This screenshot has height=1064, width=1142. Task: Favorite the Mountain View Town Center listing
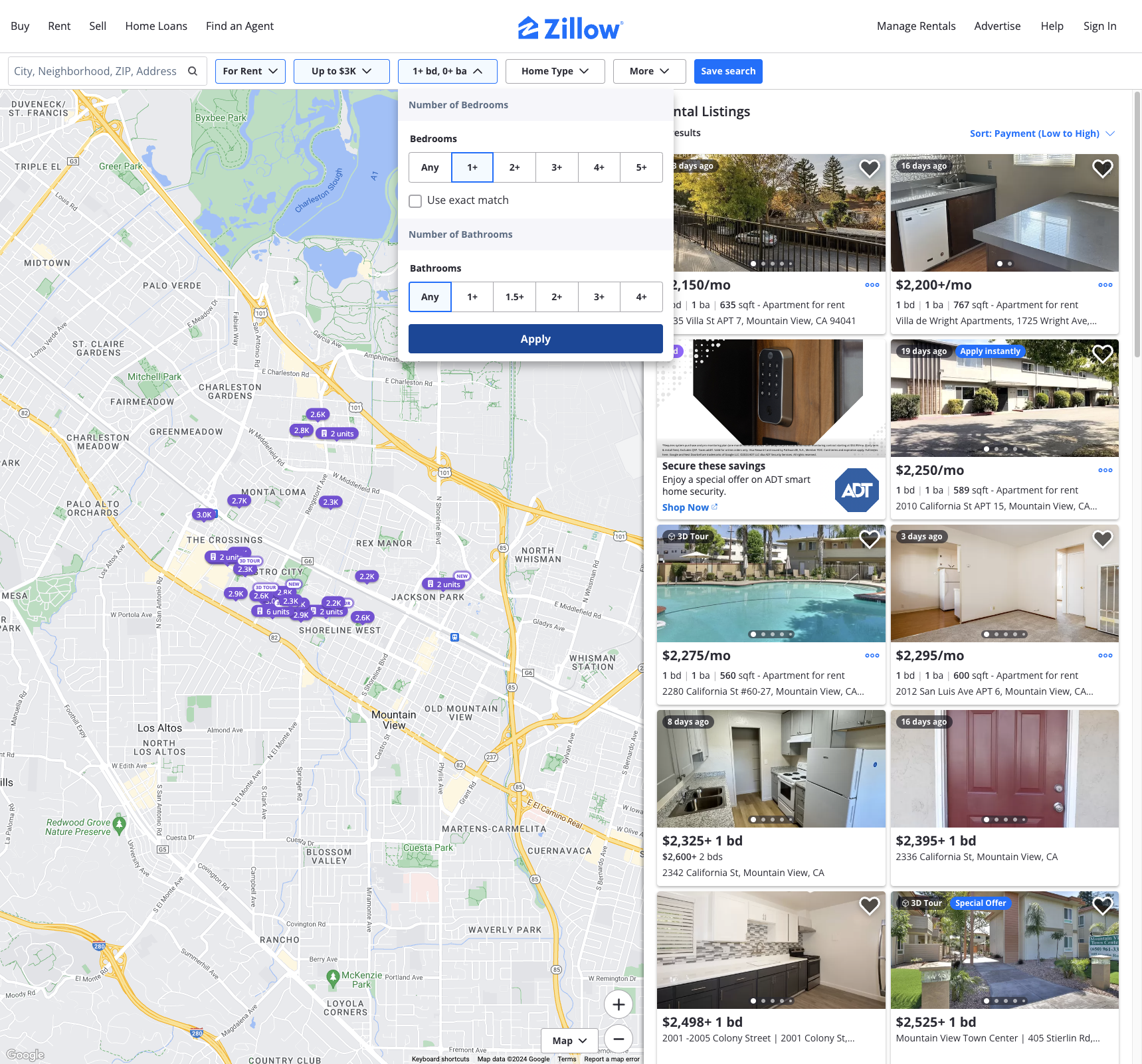[x=1102, y=905]
